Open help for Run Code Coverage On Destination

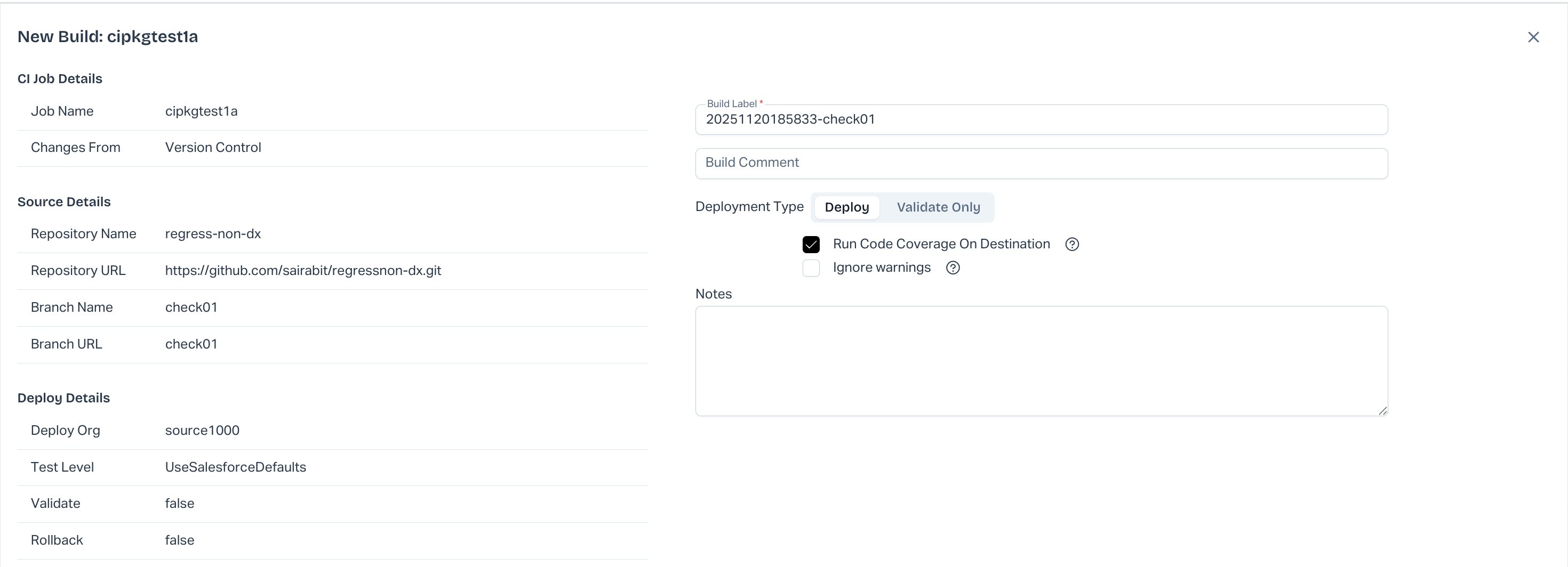pyautogui.click(x=1072, y=244)
